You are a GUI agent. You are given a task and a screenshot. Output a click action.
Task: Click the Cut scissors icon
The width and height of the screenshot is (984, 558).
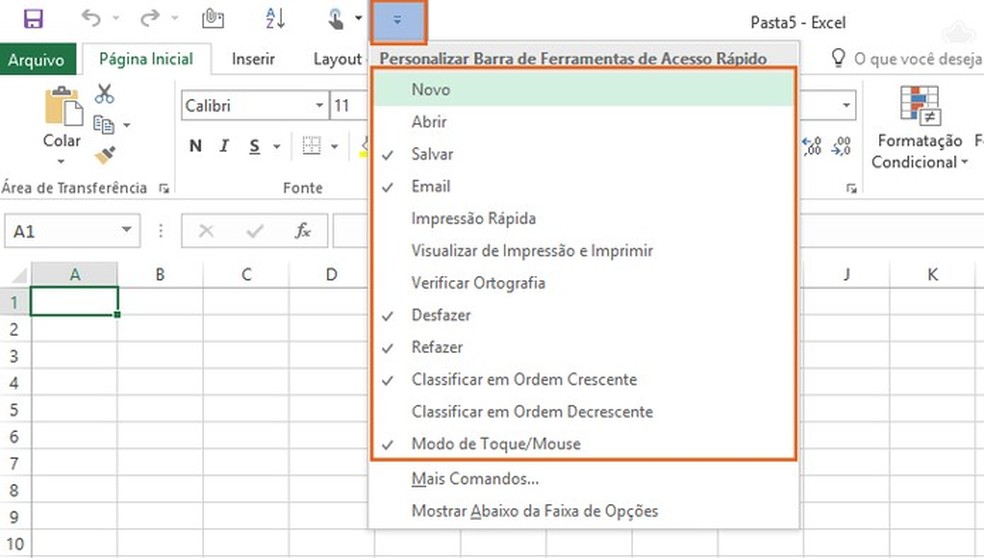104,95
